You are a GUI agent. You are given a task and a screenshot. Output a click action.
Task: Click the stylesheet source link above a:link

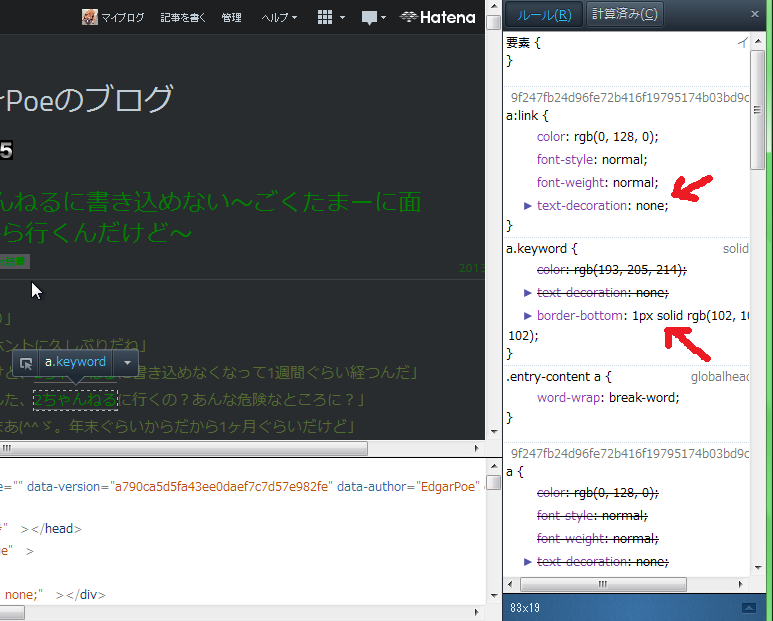(630, 98)
